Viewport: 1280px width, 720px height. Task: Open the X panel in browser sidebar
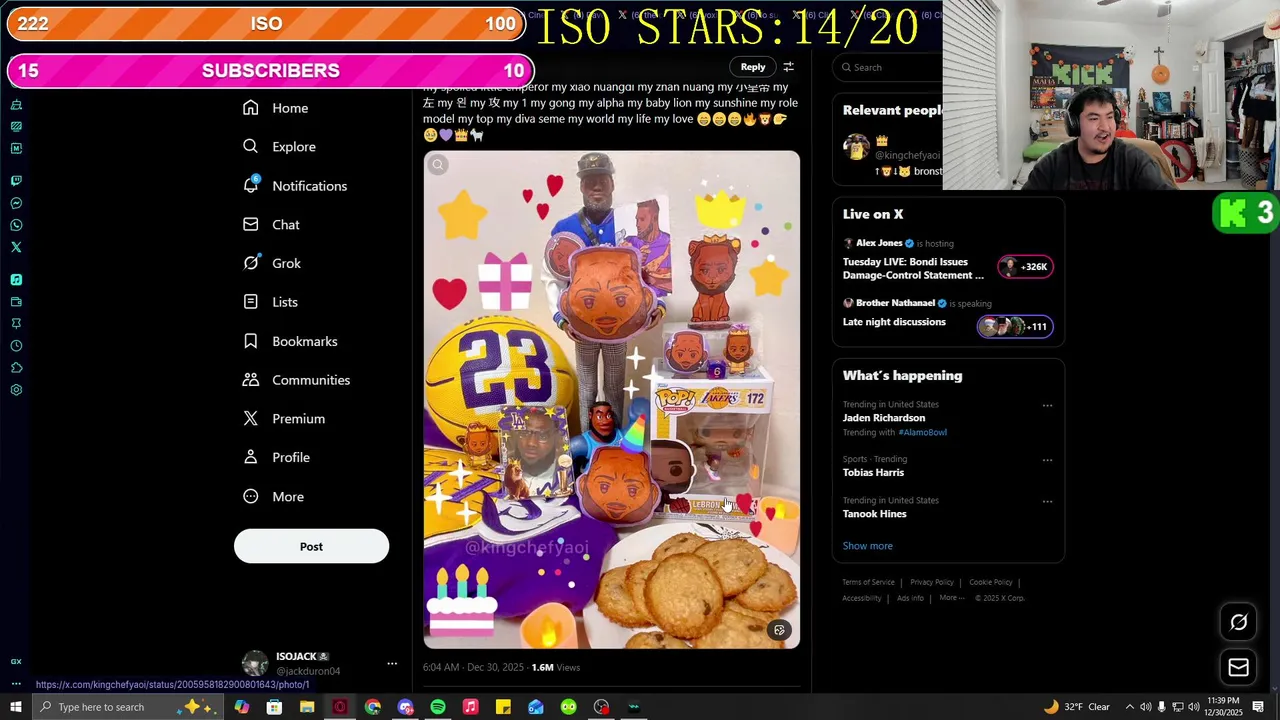16,247
